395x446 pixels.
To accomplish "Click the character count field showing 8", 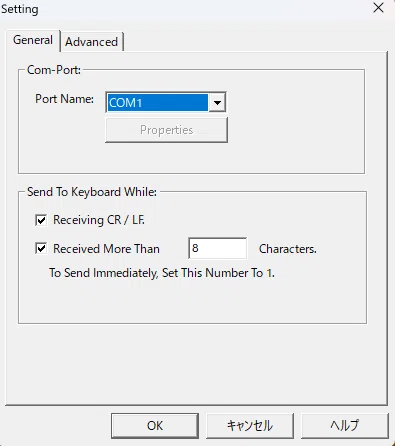I will click(x=218, y=248).
